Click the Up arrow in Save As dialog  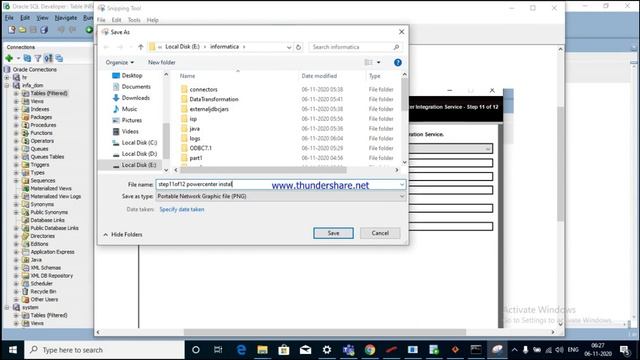[140, 47]
